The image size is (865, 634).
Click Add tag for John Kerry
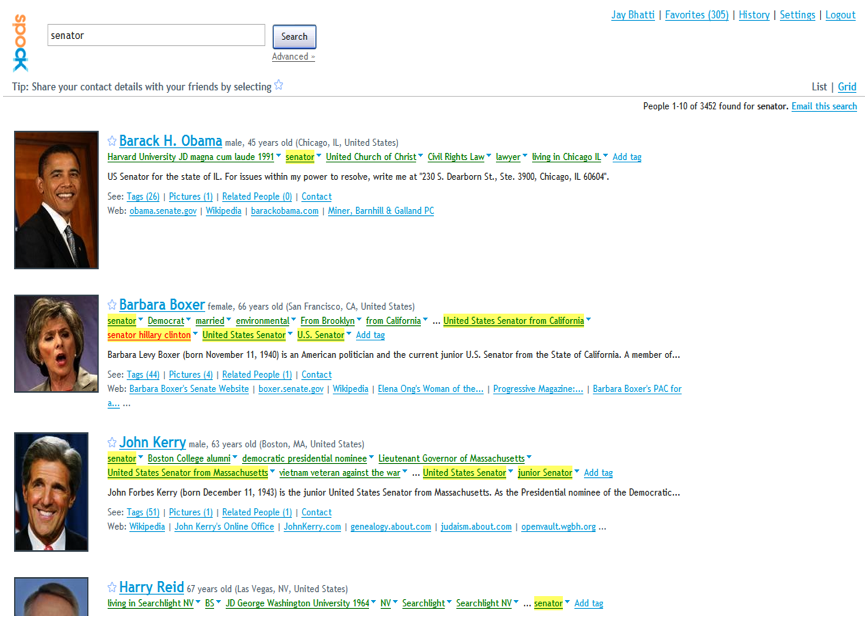[x=598, y=473]
